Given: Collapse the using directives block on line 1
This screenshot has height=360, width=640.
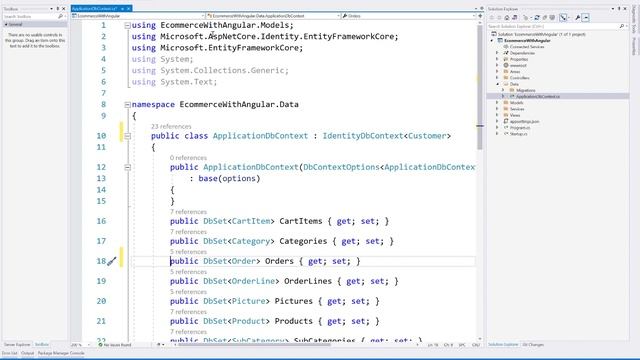Looking at the screenshot, I should click(127, 25).
